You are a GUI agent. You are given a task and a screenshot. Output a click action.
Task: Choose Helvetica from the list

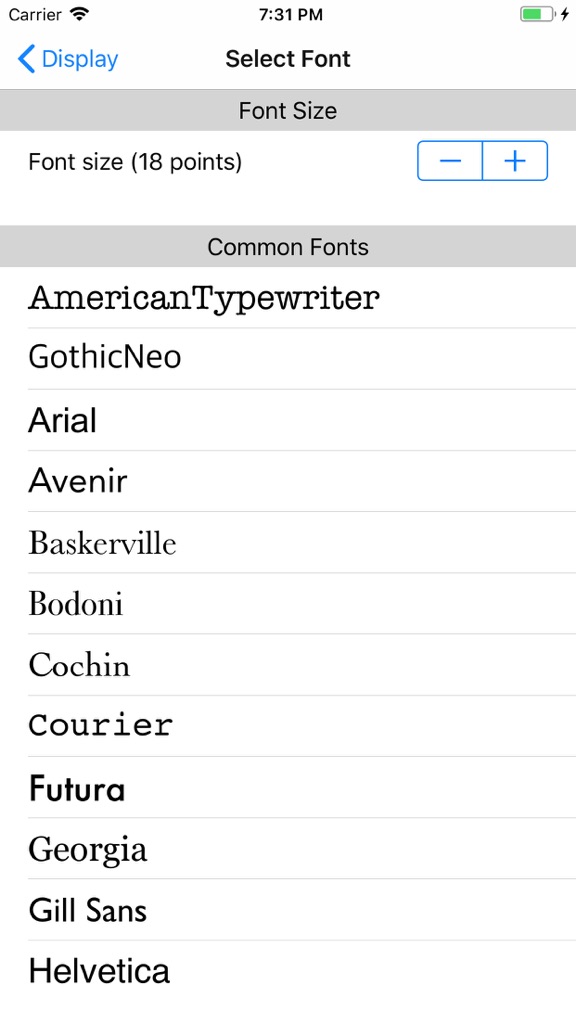coord(288,971)
